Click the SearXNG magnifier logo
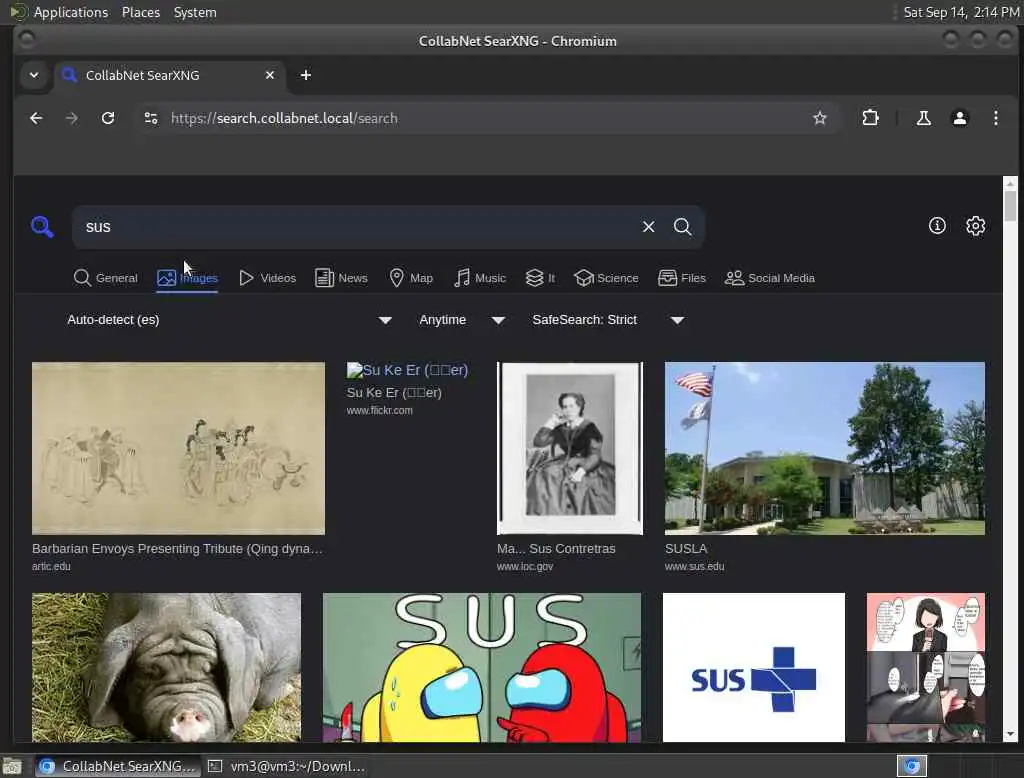 (42, 227)
